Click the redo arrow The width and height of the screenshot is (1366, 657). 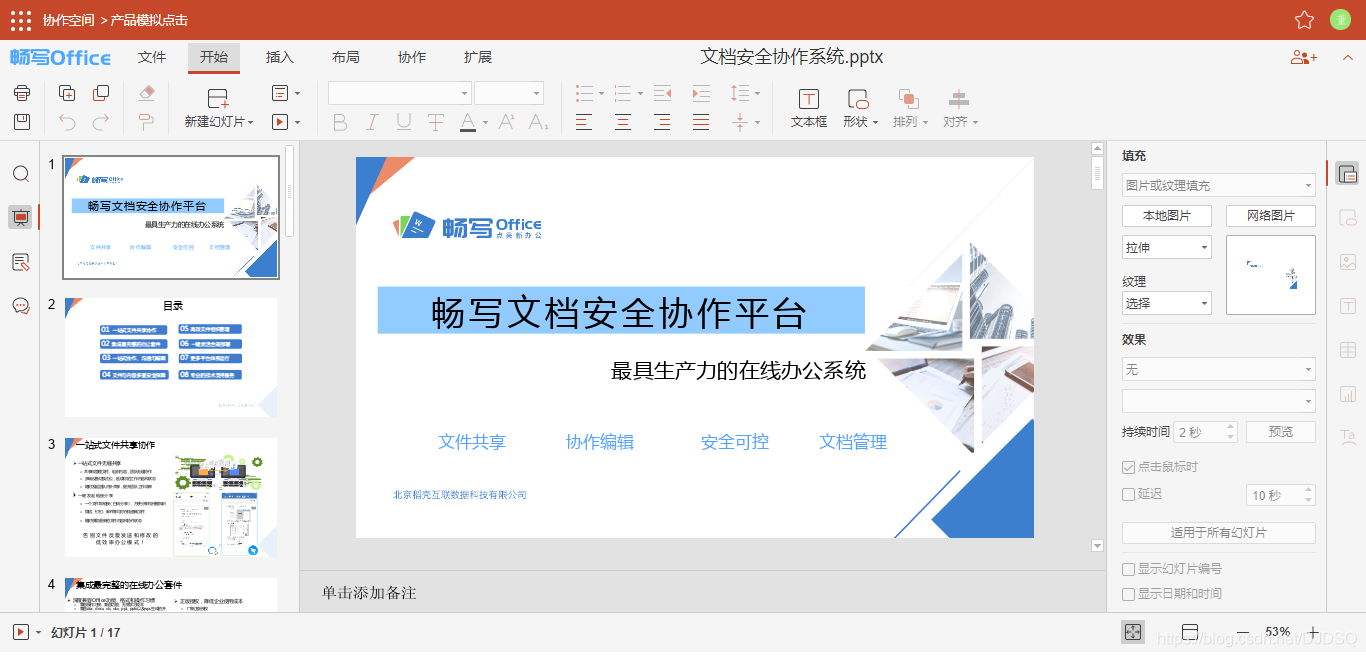tap(101, 122)
